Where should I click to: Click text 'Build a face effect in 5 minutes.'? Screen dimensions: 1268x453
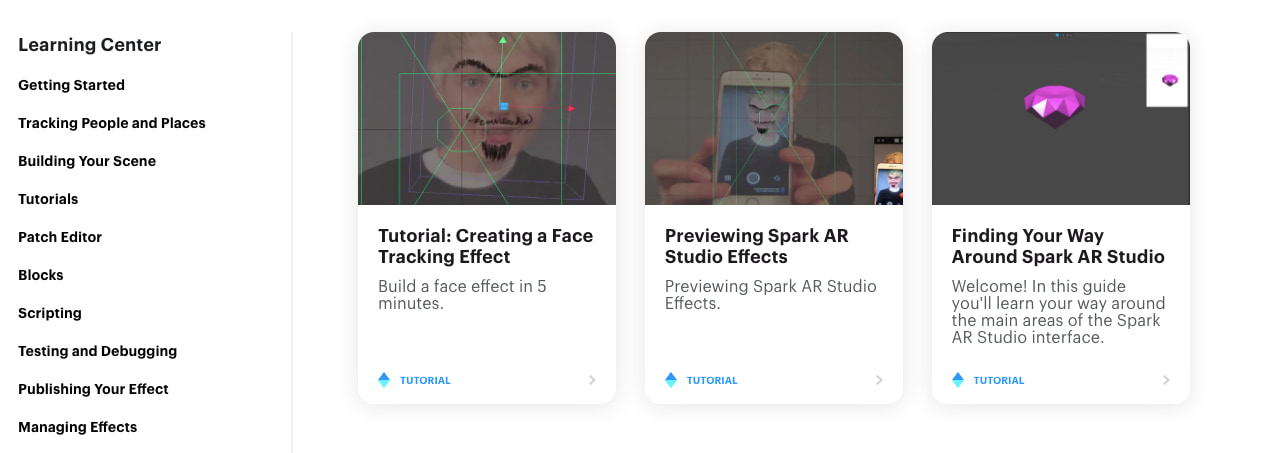click(x=462, y=294)
